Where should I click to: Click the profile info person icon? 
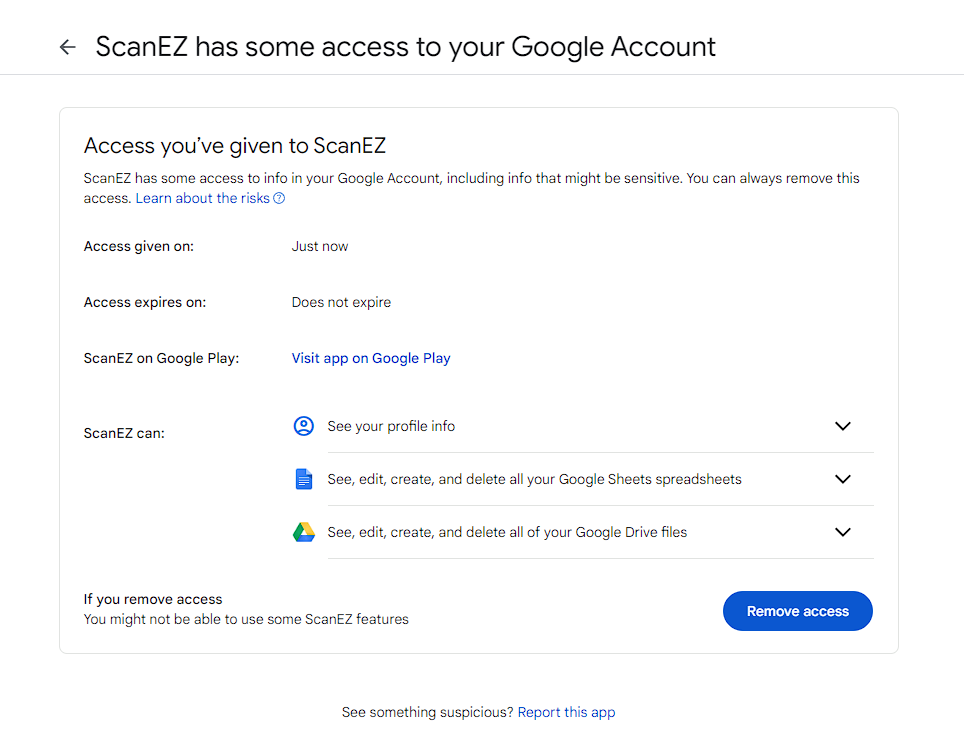click(x=304, y=426)
